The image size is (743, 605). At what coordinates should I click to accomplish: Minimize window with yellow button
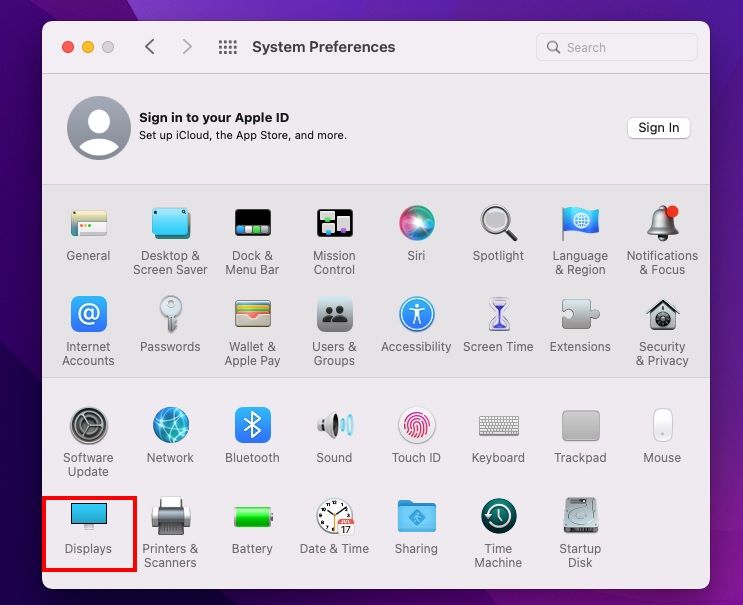pos(88,47)
